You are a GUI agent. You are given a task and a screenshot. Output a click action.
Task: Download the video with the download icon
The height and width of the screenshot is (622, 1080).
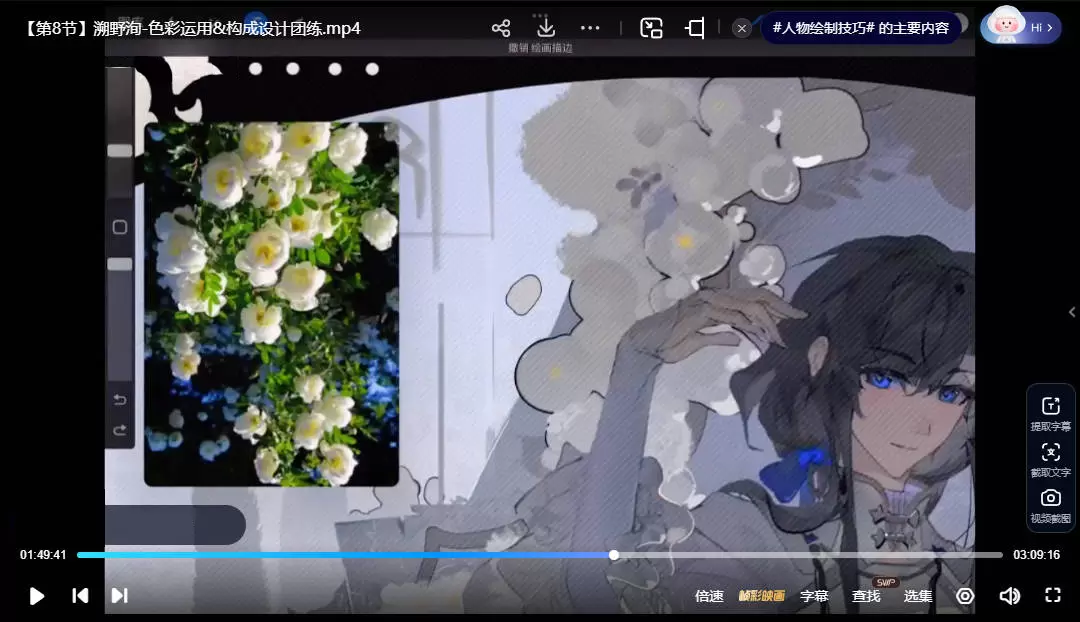pos(546,28)
